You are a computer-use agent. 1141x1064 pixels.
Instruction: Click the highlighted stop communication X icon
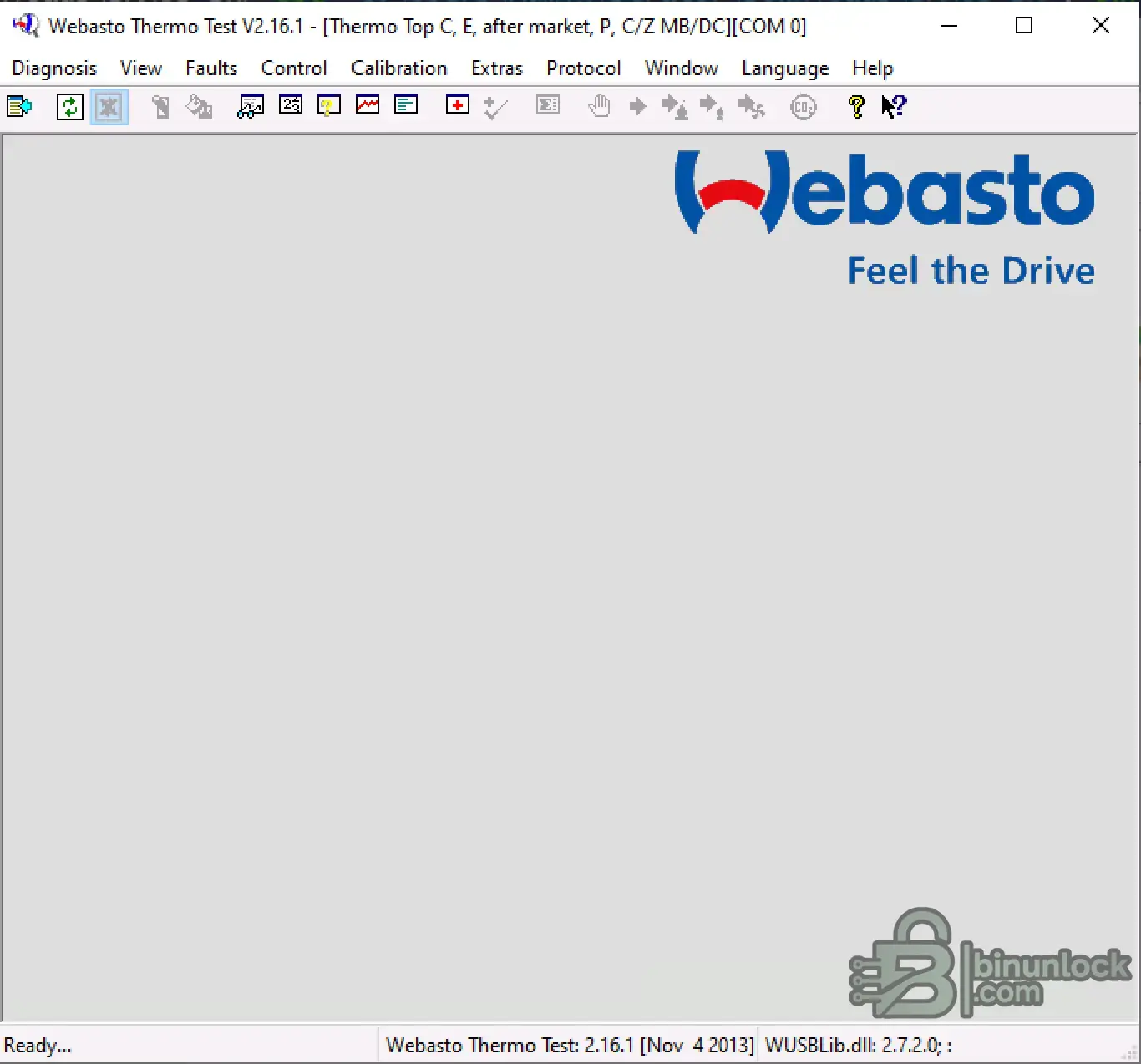point(109,107)
